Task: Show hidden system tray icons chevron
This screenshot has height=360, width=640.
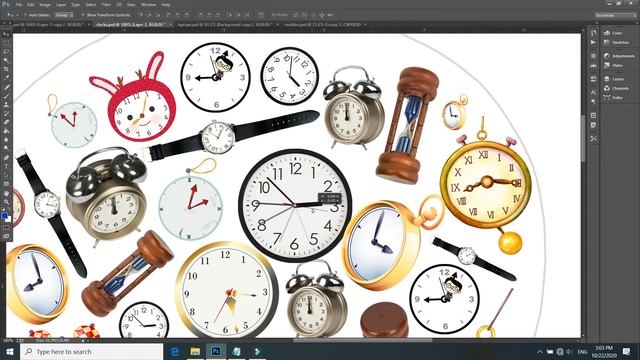Action: [x=540, y=351]
